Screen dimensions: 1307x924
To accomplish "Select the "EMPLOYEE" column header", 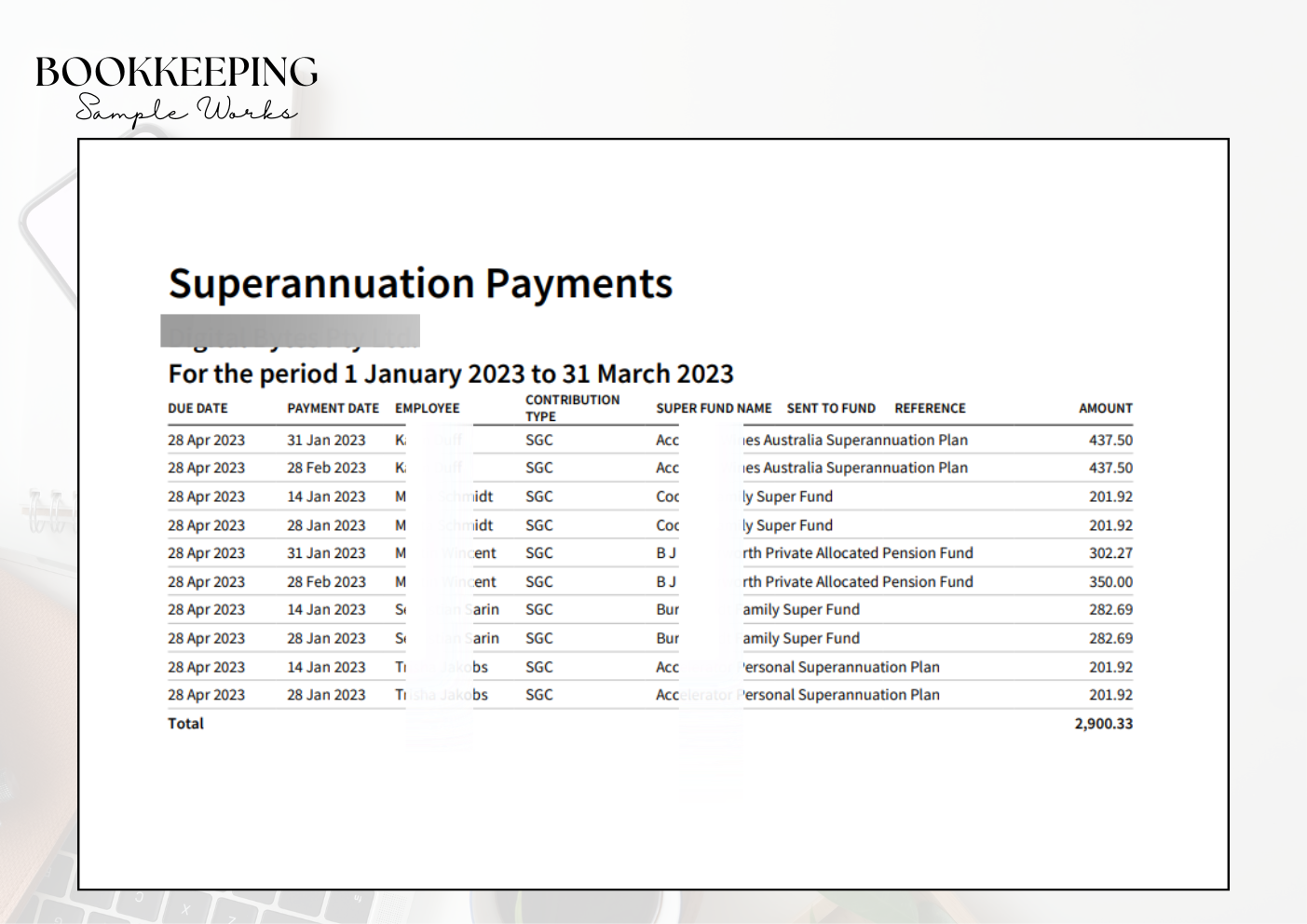I will tap(427, 408).
